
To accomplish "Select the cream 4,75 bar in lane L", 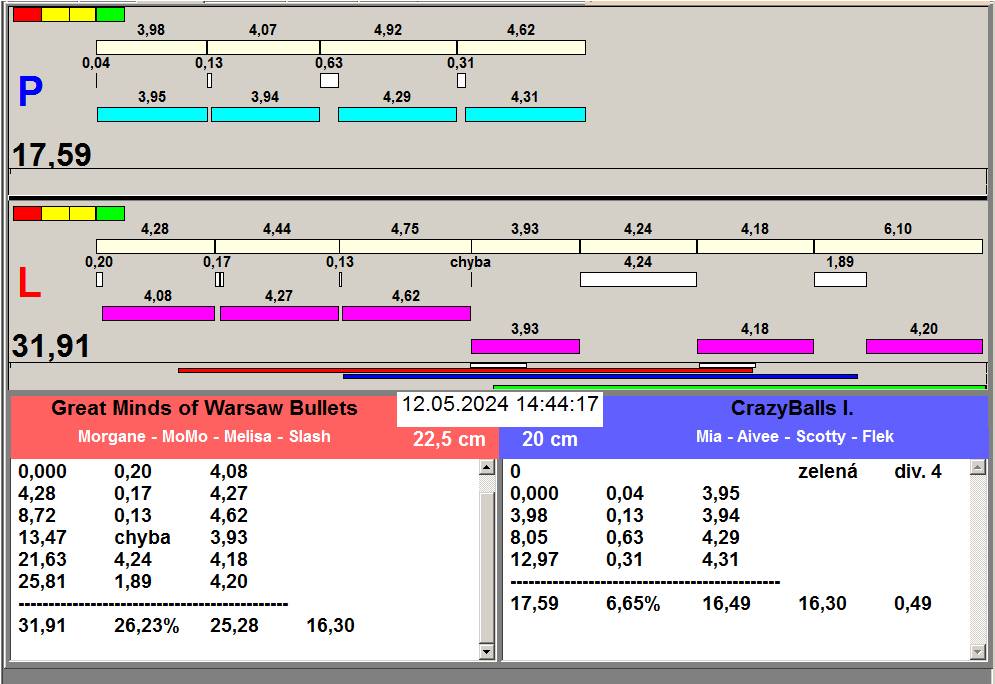I will [405, 246].
